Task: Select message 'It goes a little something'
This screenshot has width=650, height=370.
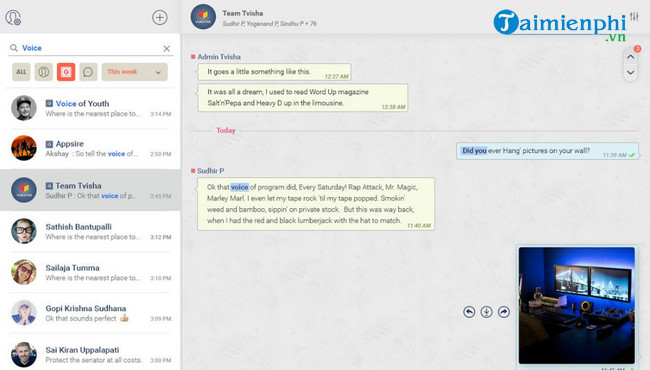Action: tap(274, 72)
